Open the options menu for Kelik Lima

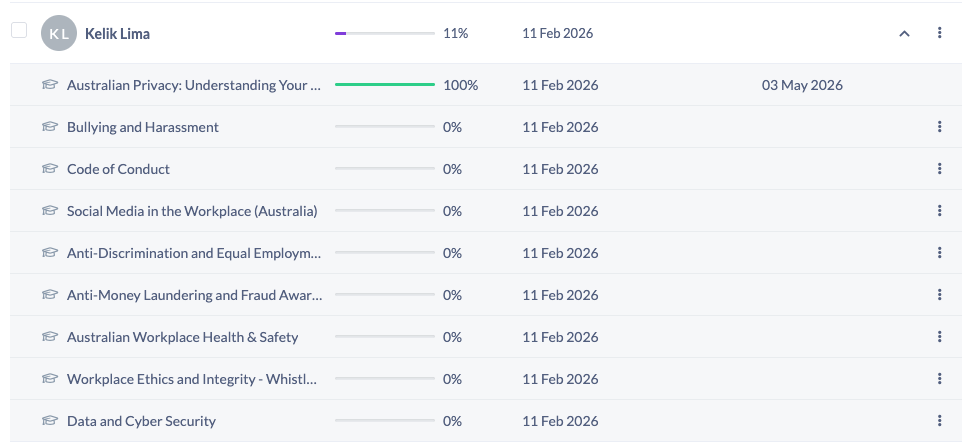[939, 33]
